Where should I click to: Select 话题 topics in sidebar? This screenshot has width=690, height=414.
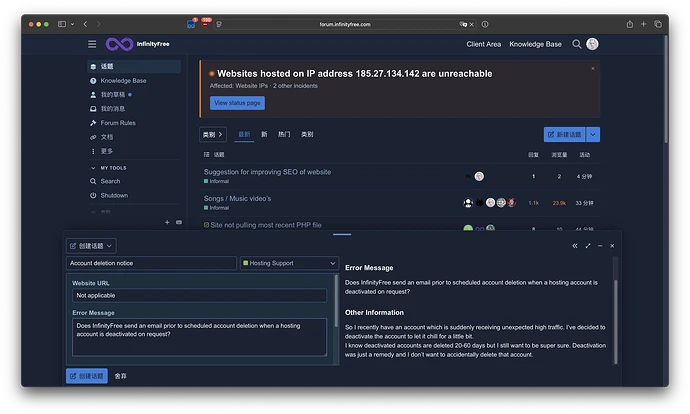coord(134,66)
